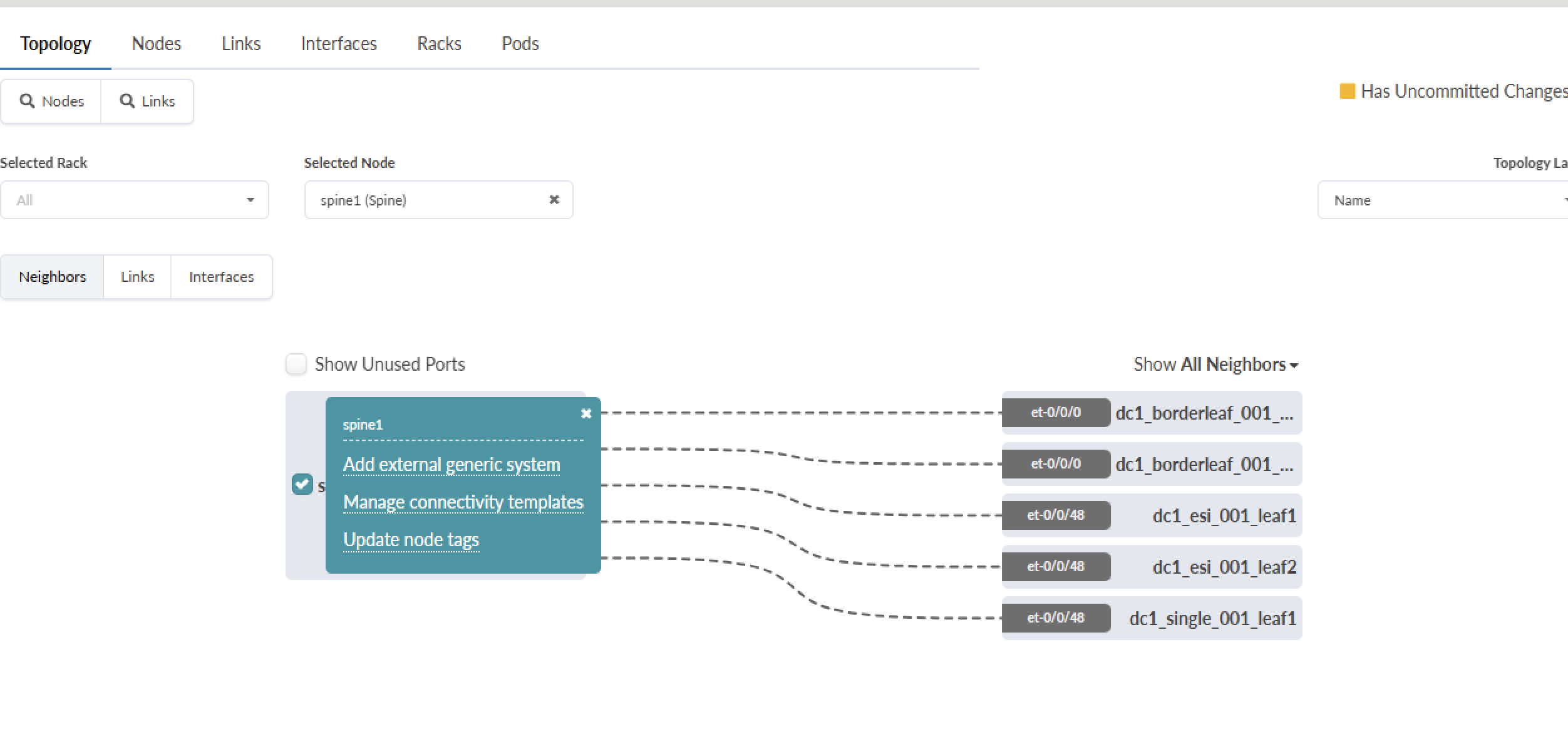This screenshot has height=734, width=1568.
Task: Select the dc1_esi_001_leaf1 neighbor node
Action: coord(1224,515)
